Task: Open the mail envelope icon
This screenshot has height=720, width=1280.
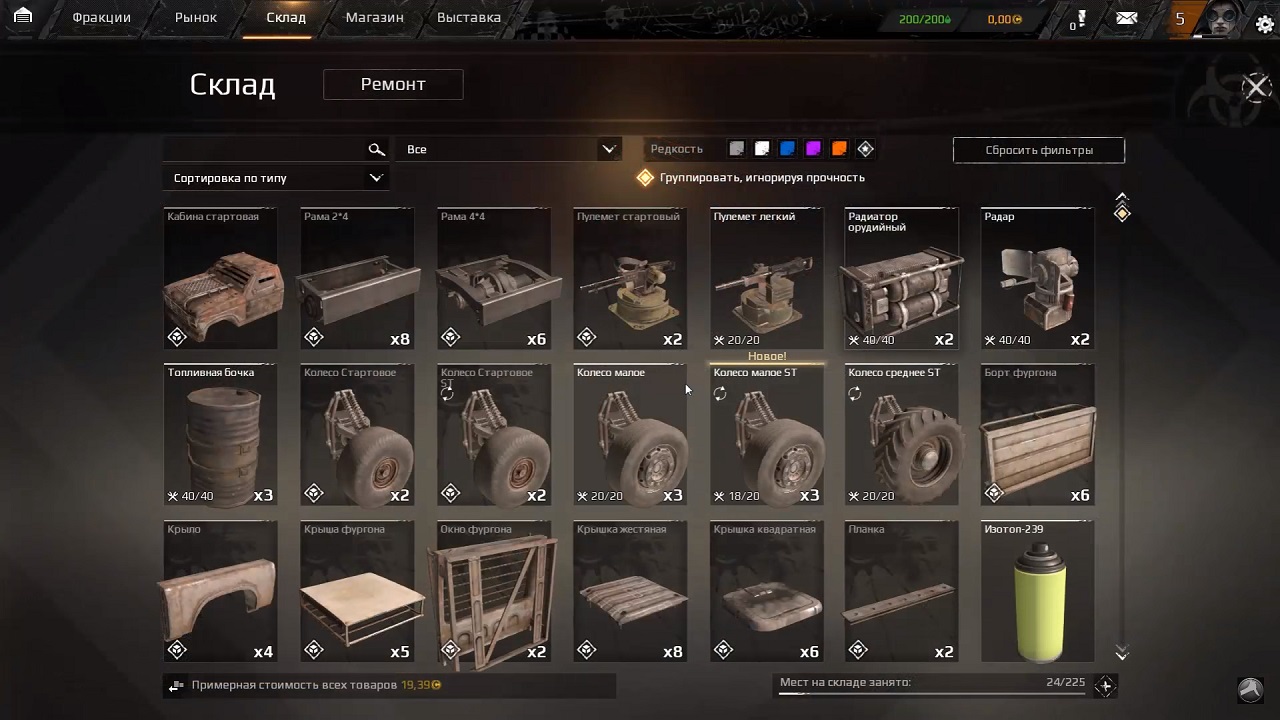Action: [1127, 18]
